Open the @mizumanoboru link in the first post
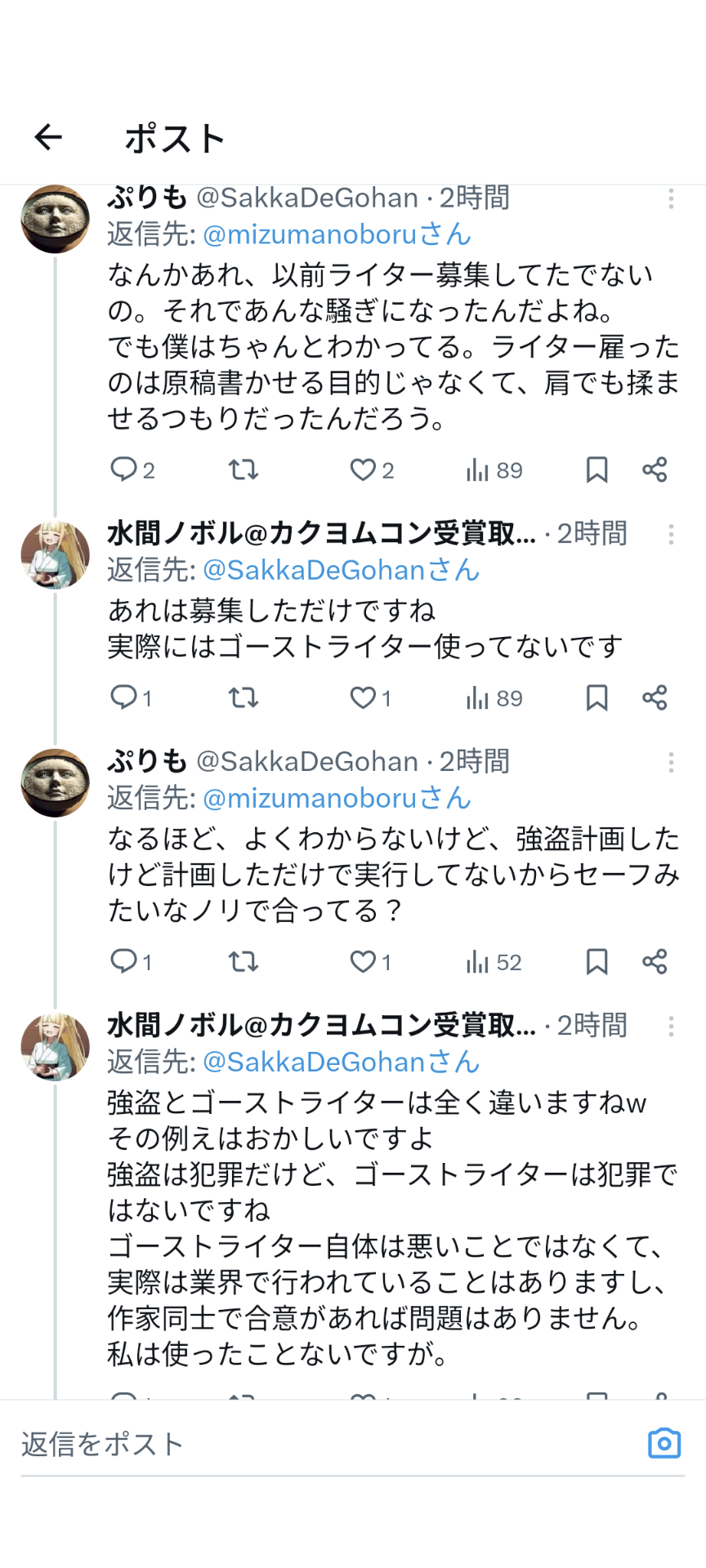706x1568 pixels. click(x=309, y=235)
